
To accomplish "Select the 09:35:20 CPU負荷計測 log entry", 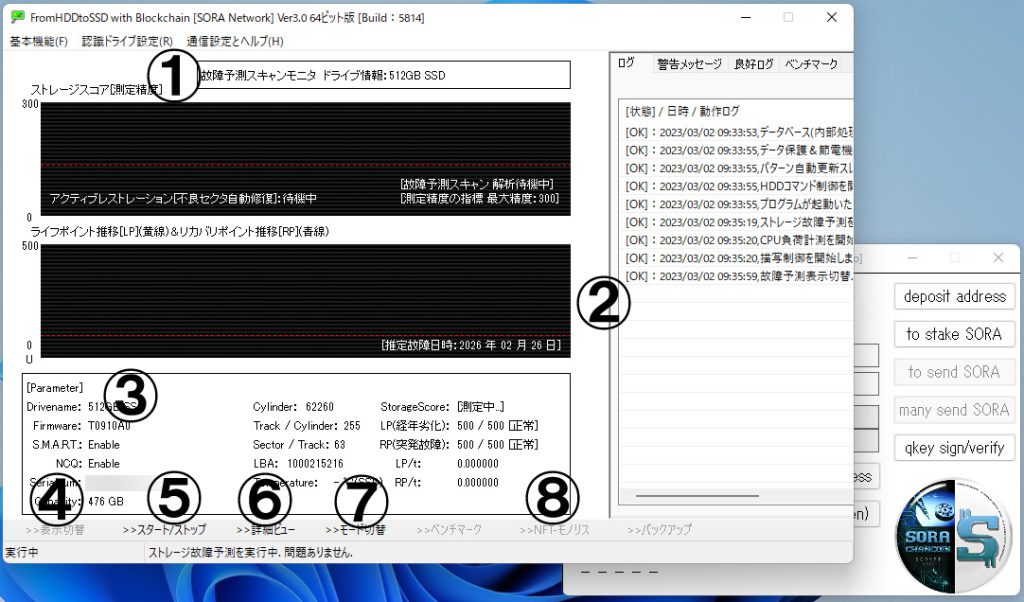I will coord(738,240).
